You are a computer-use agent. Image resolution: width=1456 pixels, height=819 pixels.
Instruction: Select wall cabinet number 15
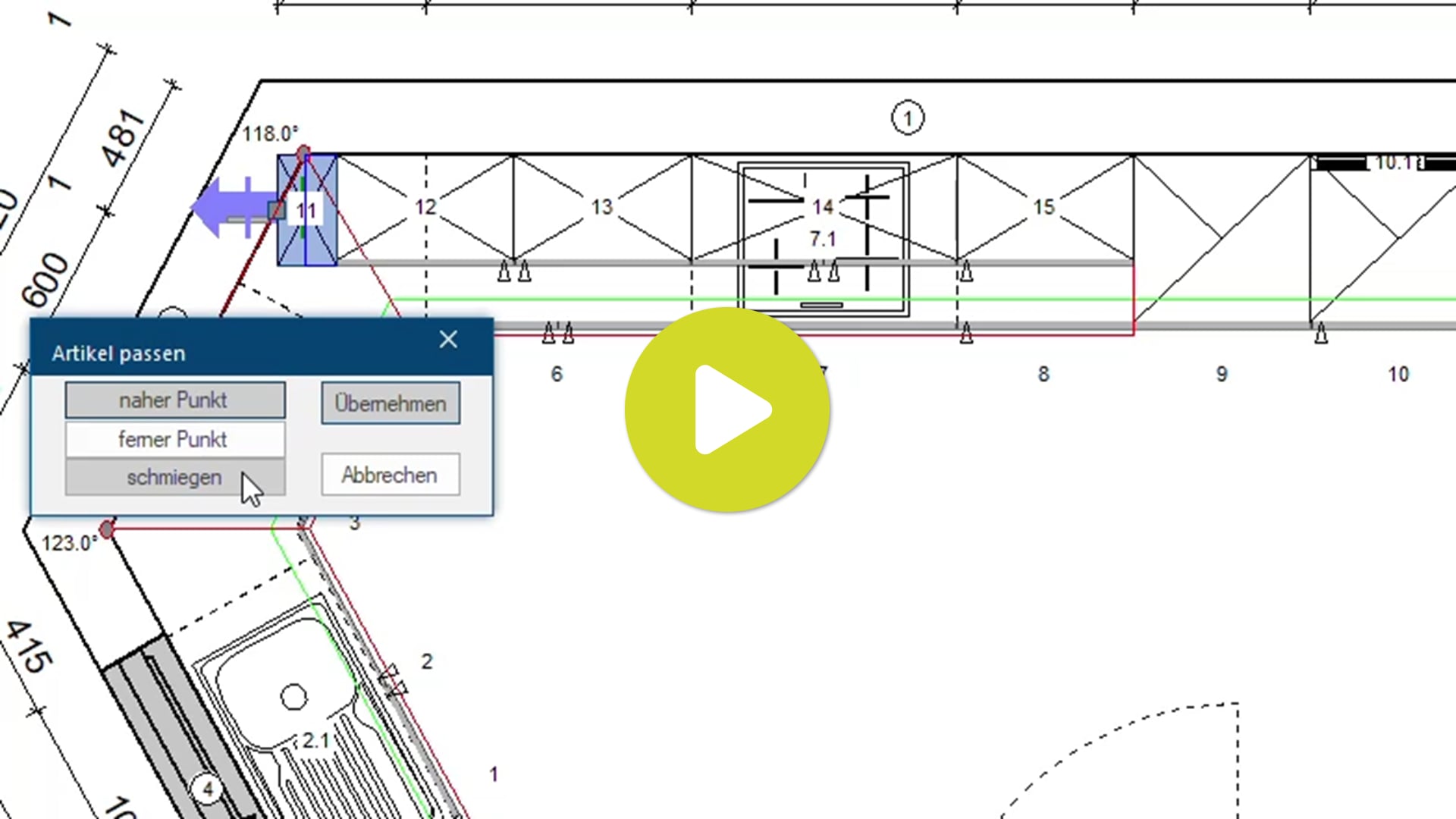(x=1043, y=207)
